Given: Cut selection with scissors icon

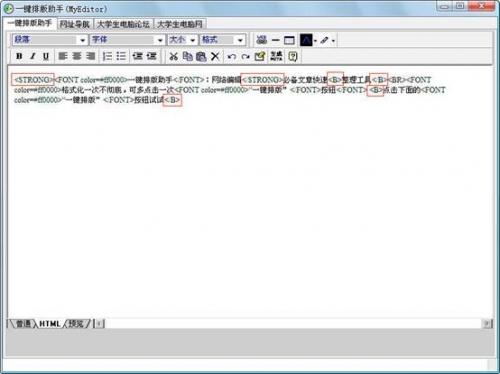Looking at the screenshot, I should point(173,56).
